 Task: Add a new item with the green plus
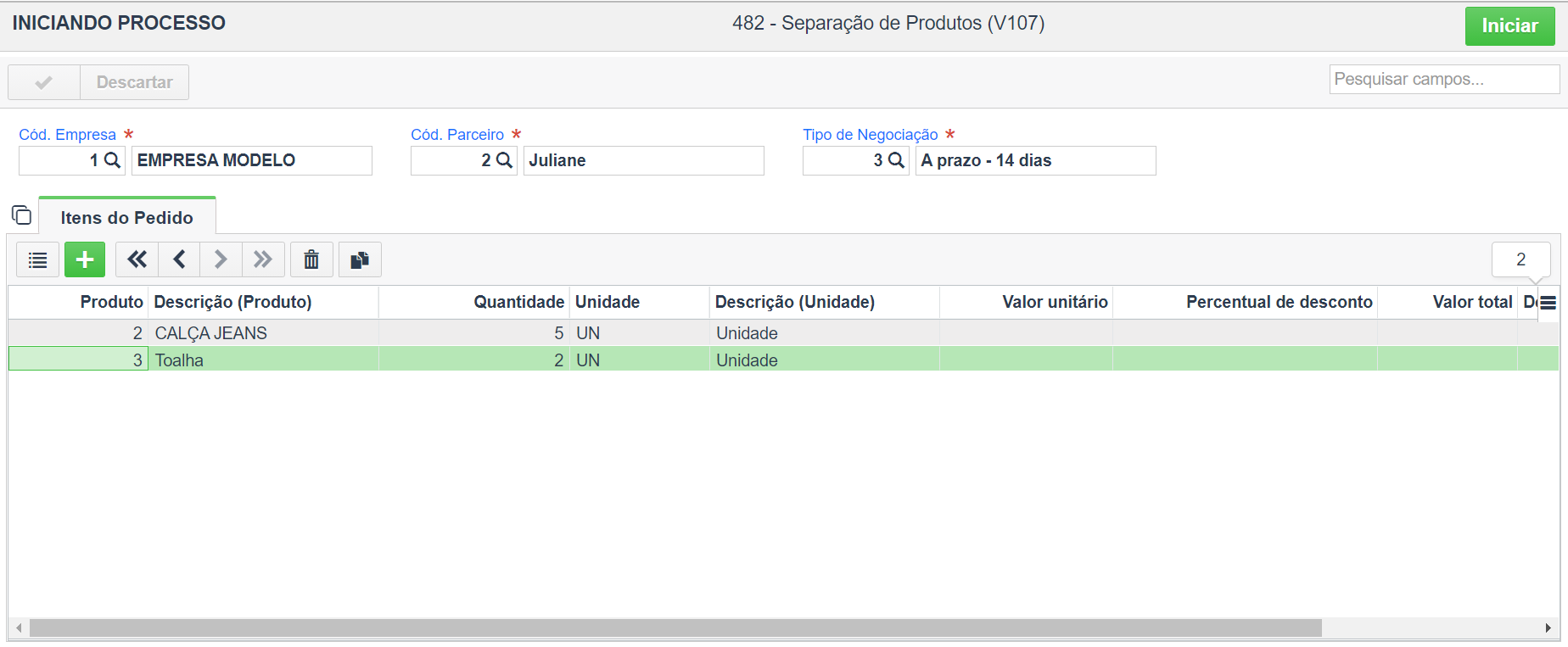pyautogui.click(x=85, y=259)
